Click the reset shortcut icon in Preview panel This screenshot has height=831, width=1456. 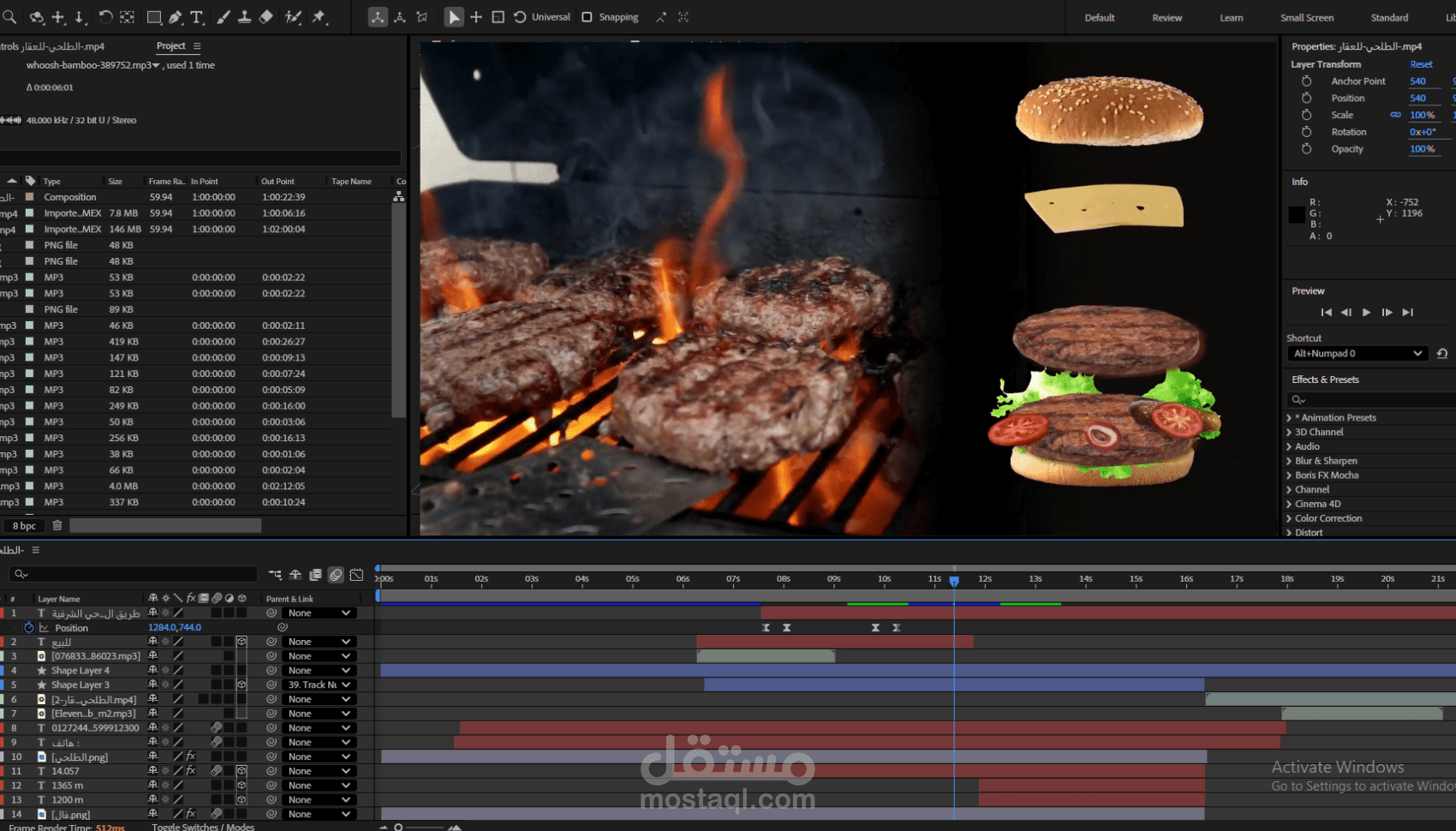1442,354
